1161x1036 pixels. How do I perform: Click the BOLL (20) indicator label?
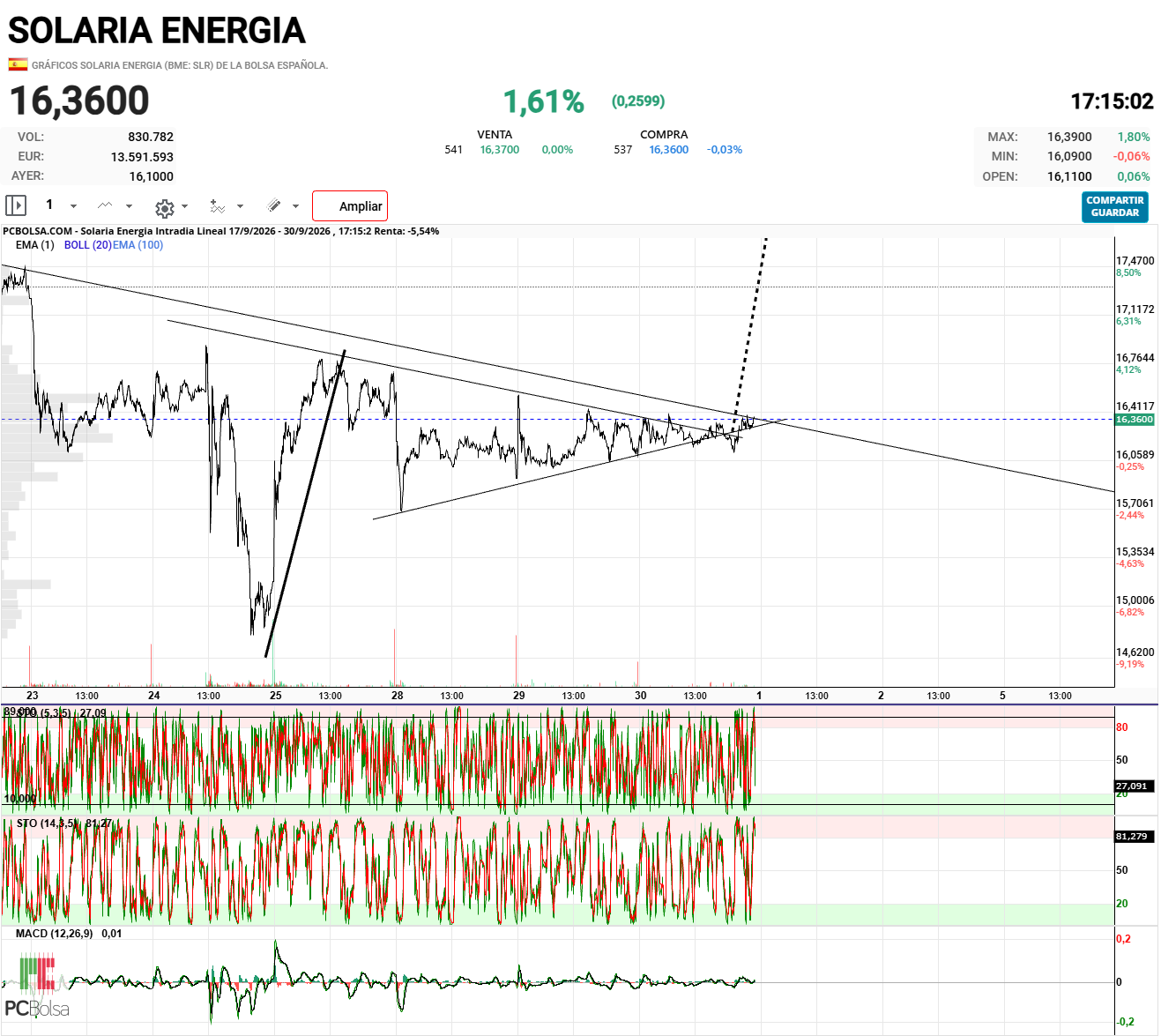88,245
